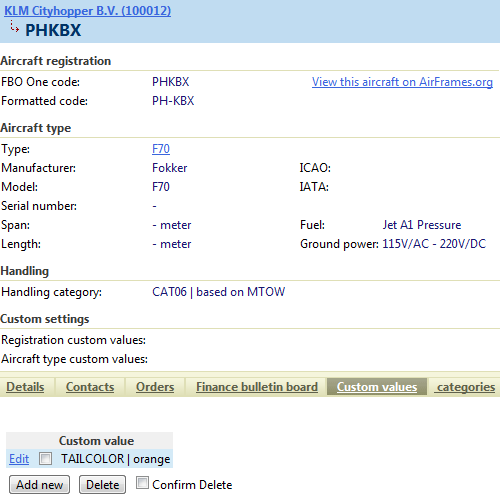Viewport: 500px width, 504px height.
Task: Click the red hierarchy arrow beside PHKBX
Action: point(14,27)
